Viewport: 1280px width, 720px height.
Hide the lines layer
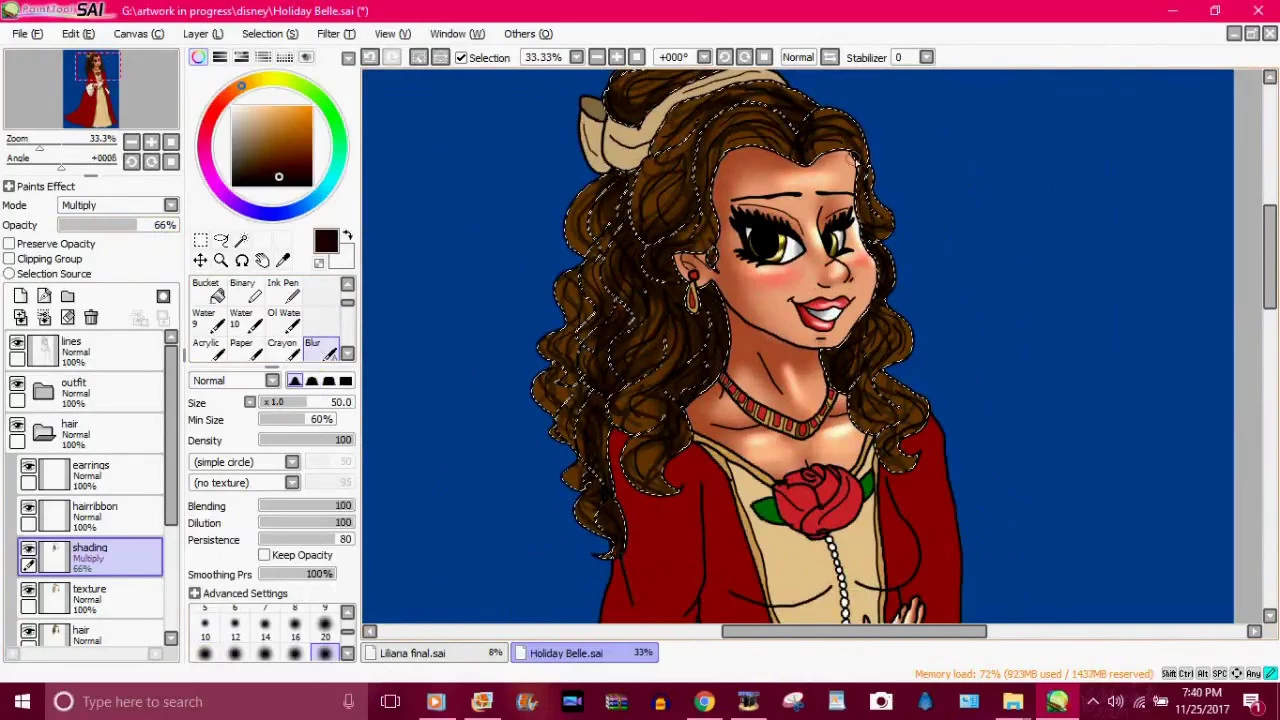click(x=17, y=343)
